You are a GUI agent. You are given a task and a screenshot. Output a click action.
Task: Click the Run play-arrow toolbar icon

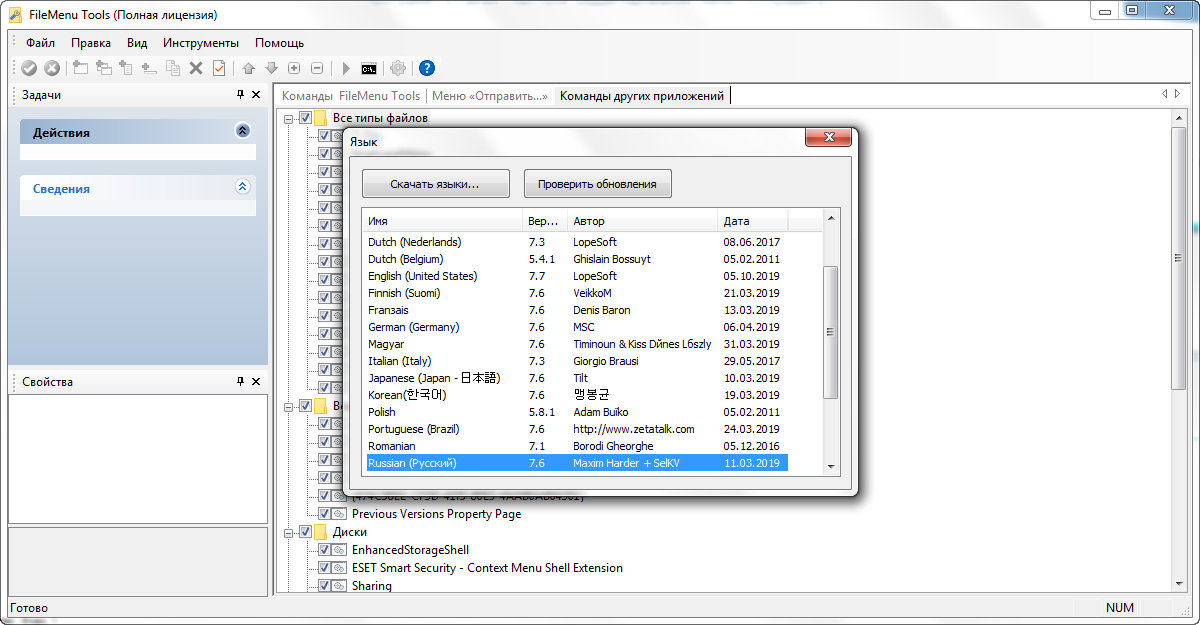346,68
